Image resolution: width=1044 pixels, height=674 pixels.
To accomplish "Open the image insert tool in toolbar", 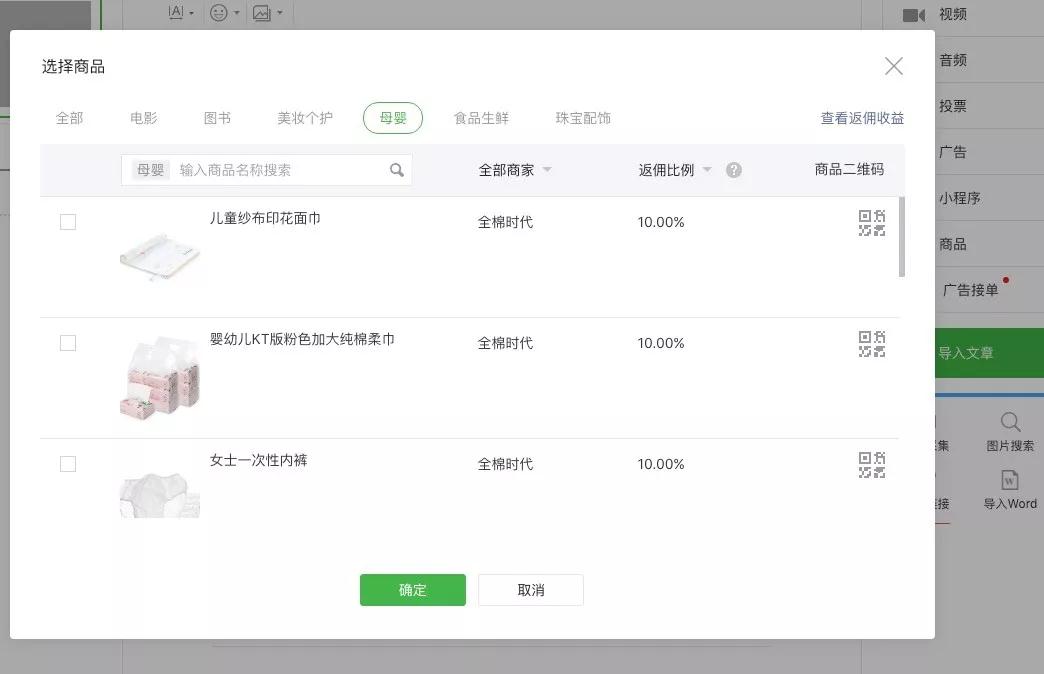I will (262, 13).
